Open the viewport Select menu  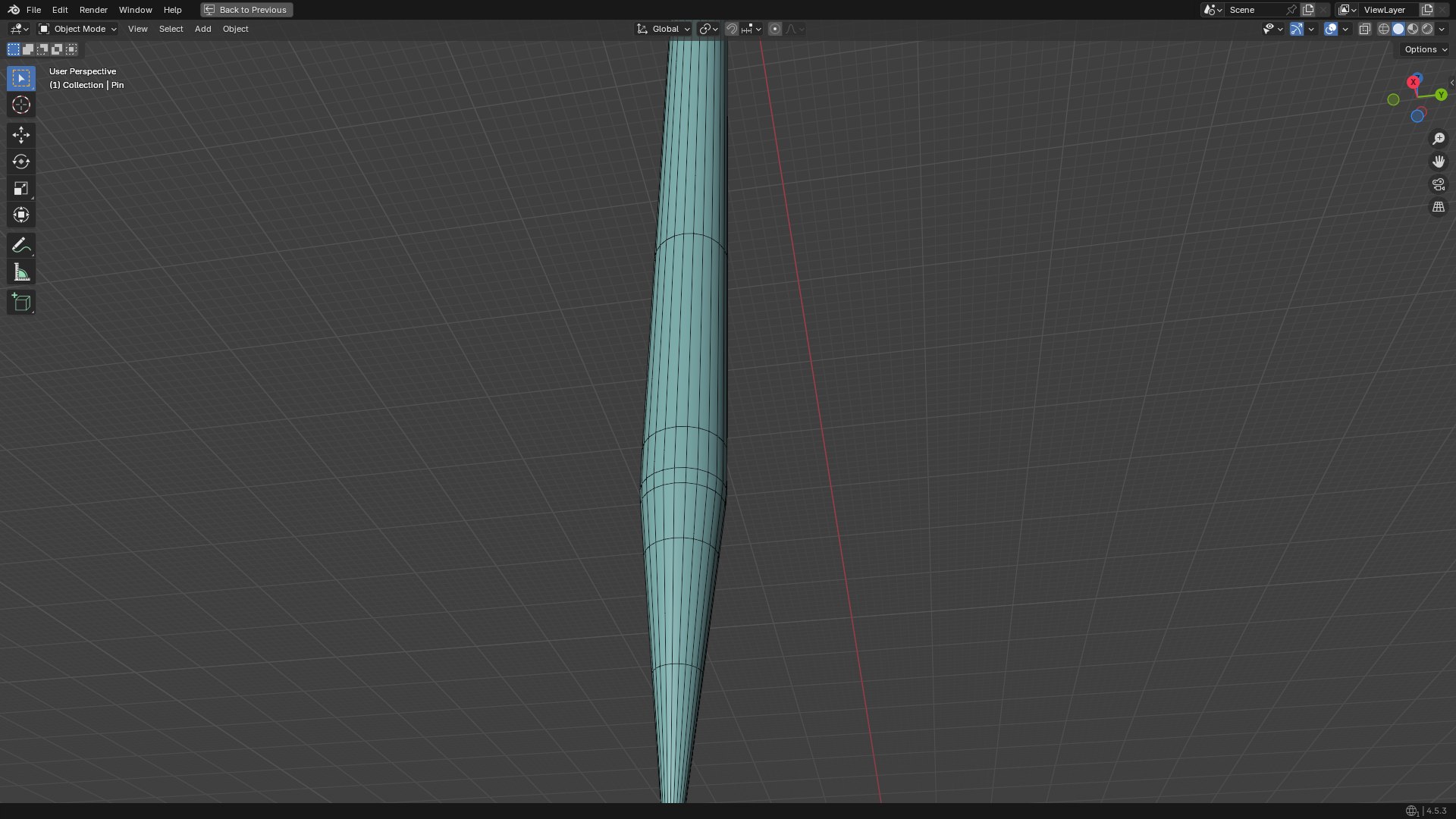[x=171, y=29]
